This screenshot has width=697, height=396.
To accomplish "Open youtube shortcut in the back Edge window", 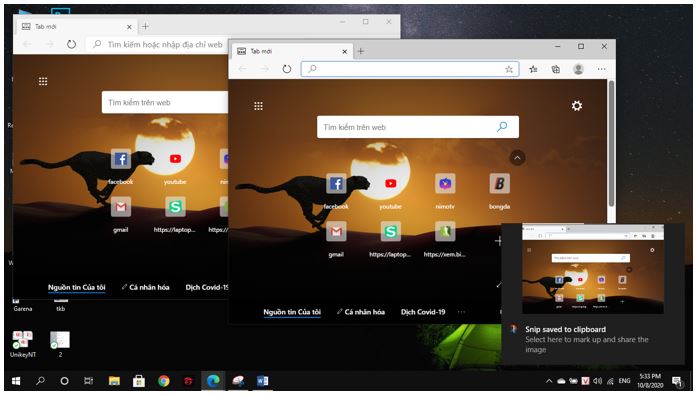I will pos(175,159).
